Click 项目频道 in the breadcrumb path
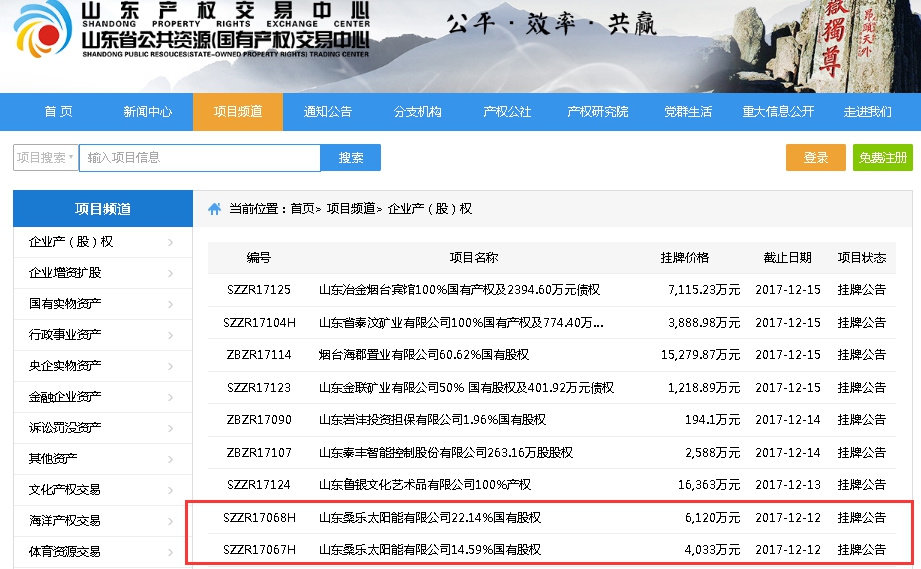 351,209
